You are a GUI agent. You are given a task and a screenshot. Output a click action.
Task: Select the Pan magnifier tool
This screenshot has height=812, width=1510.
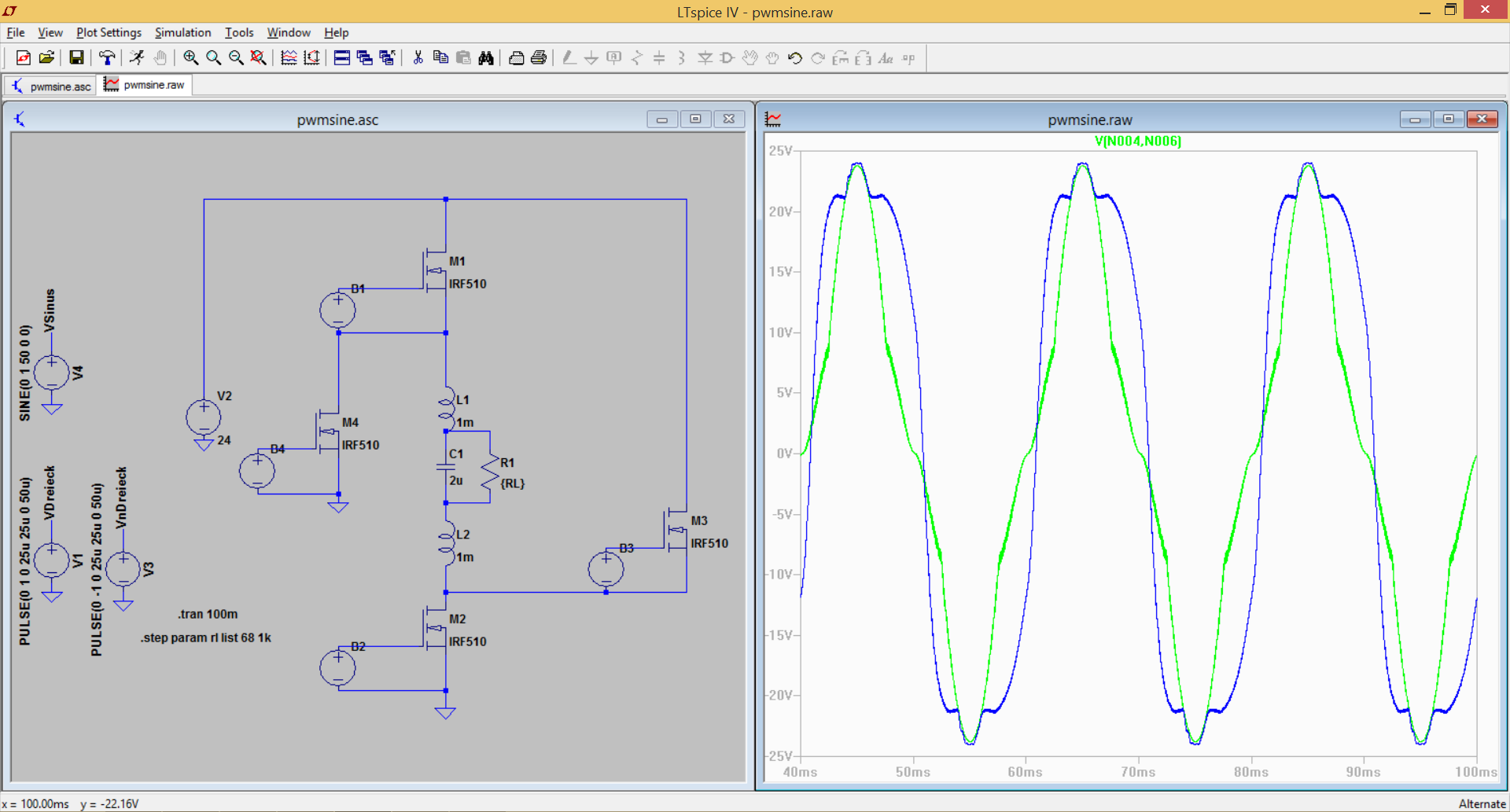tap(213, 57)
